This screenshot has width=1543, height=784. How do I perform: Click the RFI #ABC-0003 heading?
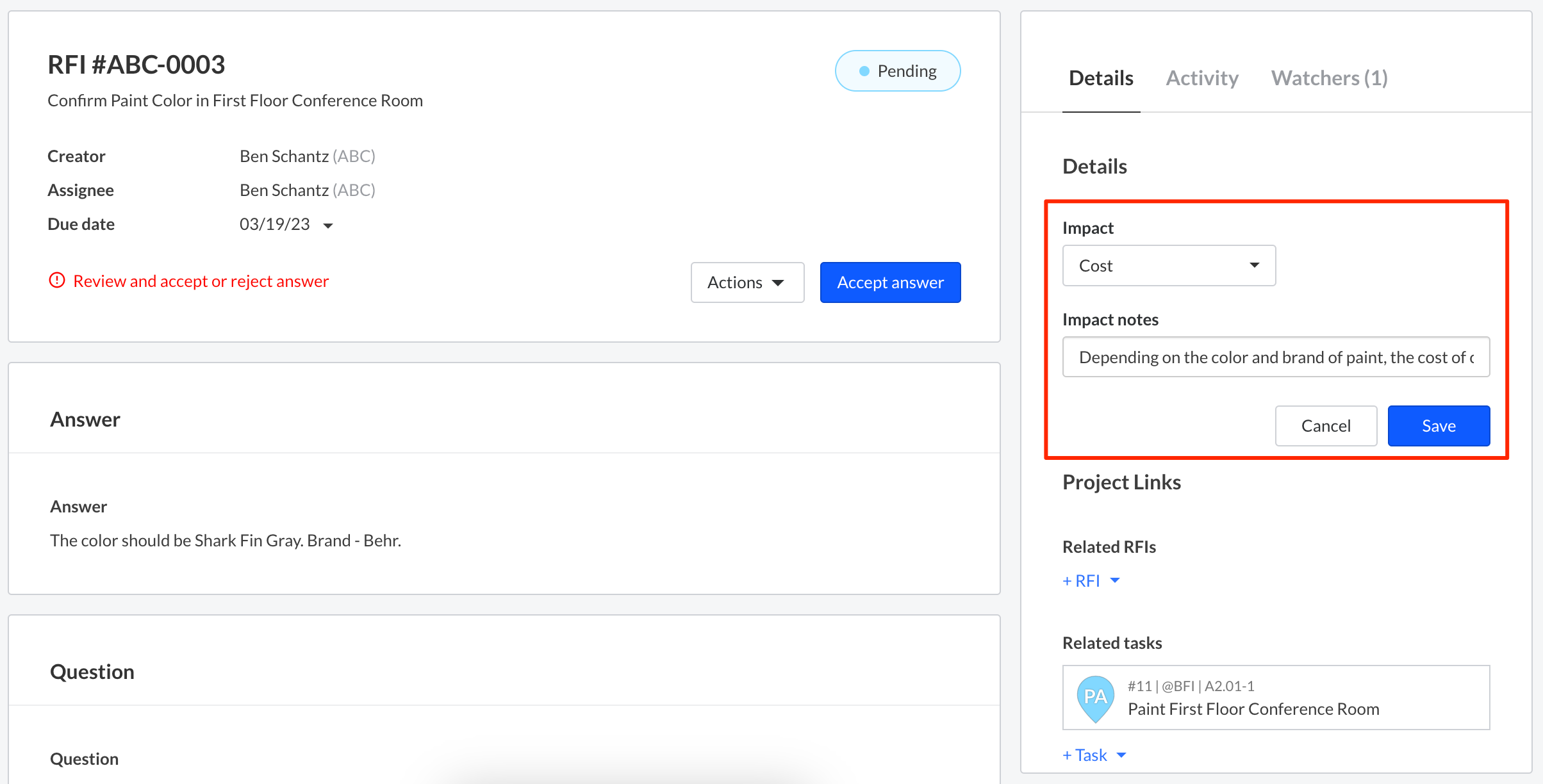(136, 65)
